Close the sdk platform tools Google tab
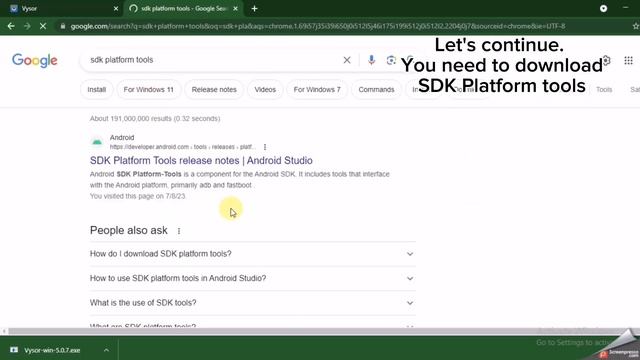Image resolution: width=640 pixels, height=360 pixels. [x=236, y=9]
